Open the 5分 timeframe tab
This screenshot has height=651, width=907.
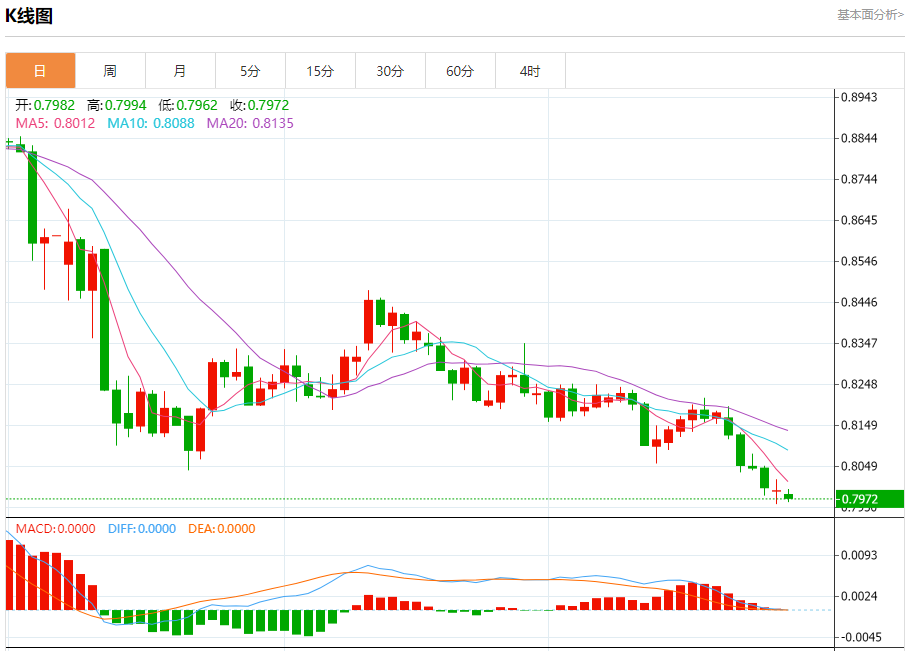(250, 71)
